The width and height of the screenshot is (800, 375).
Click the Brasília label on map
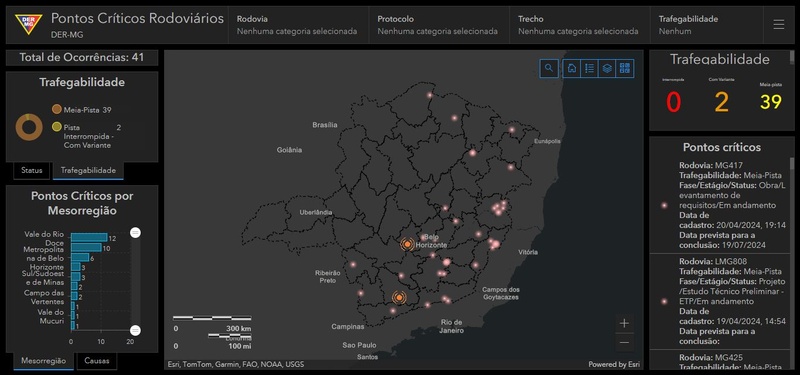pos(325,124)
